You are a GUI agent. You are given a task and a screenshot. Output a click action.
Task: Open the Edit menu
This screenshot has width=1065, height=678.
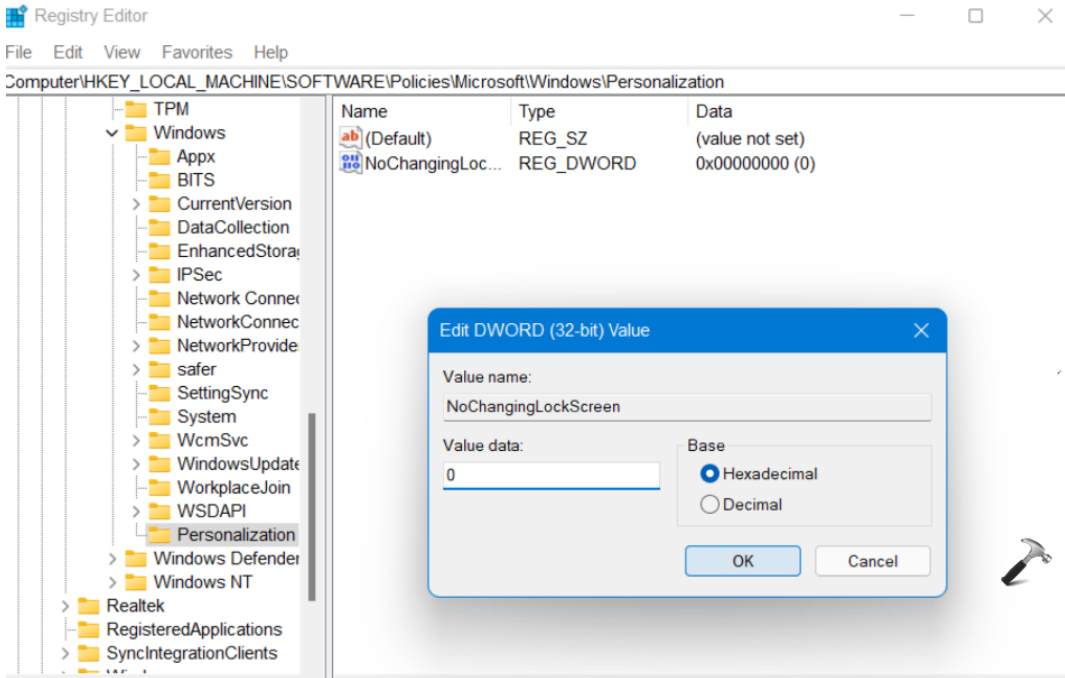tap(68, 52)
